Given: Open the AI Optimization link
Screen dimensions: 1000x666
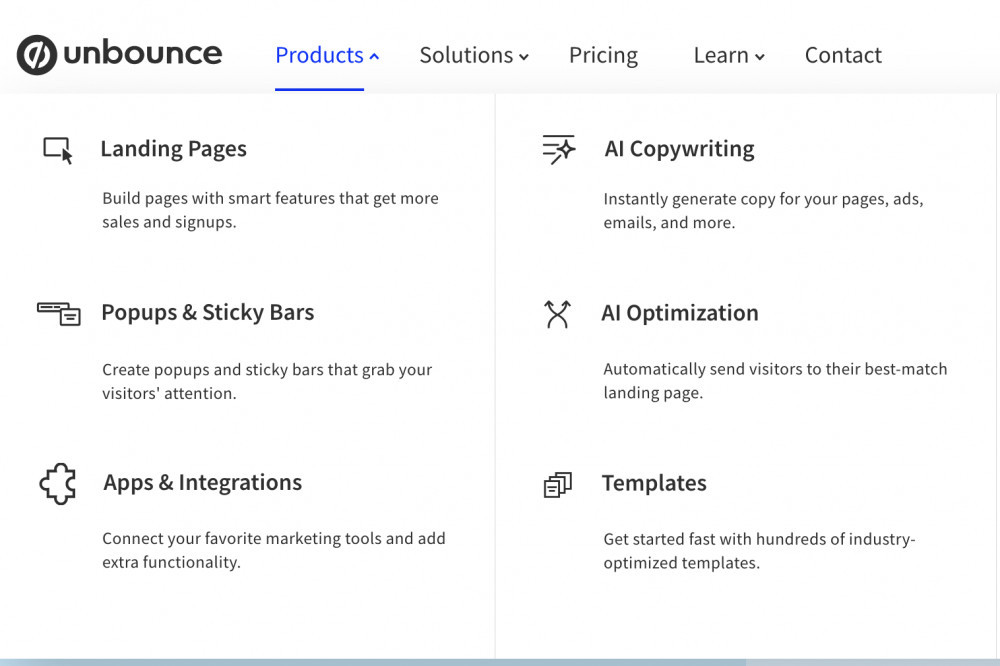Looking at the screenshot, I should pyautogui.click(x=680, y=313).
